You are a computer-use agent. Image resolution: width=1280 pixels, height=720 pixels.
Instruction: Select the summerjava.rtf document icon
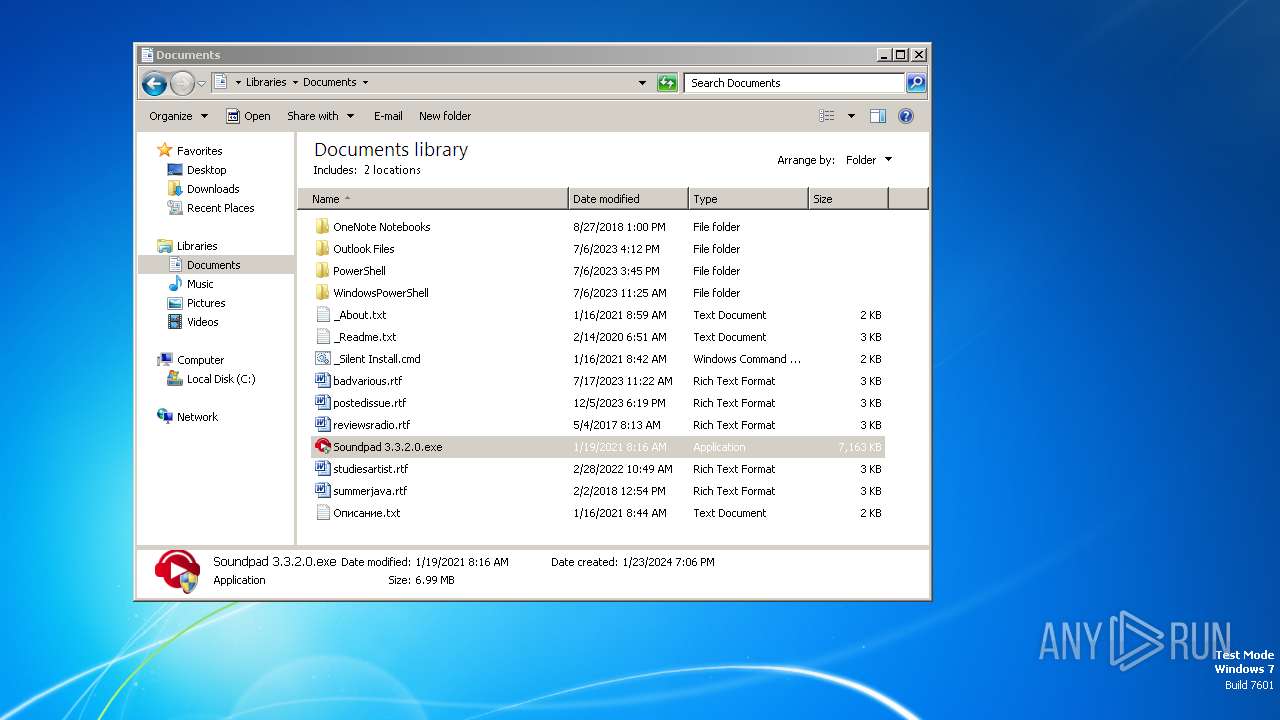click(x=322, y=491)
